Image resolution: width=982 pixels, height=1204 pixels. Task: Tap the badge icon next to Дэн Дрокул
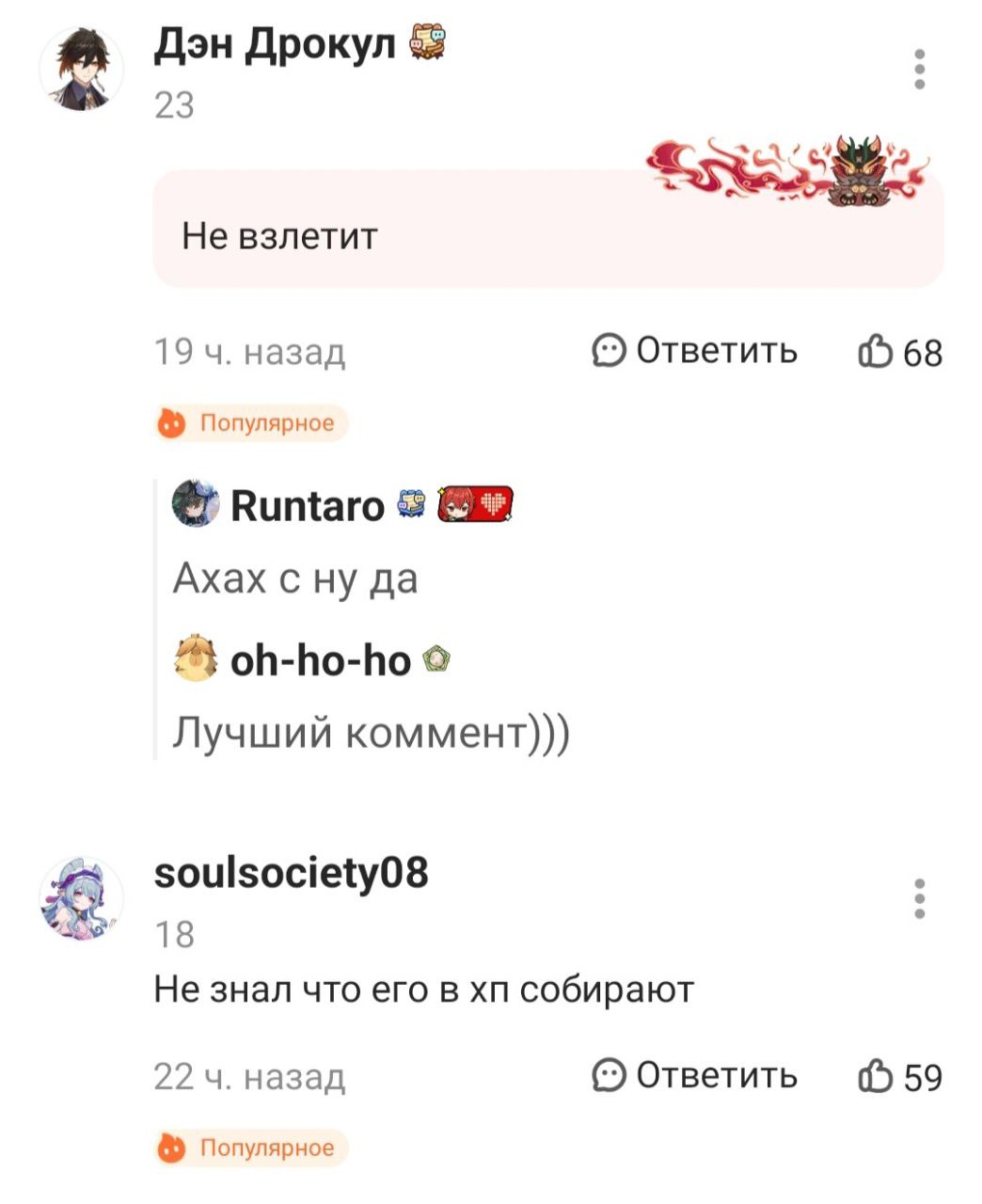tap(428, 44)
